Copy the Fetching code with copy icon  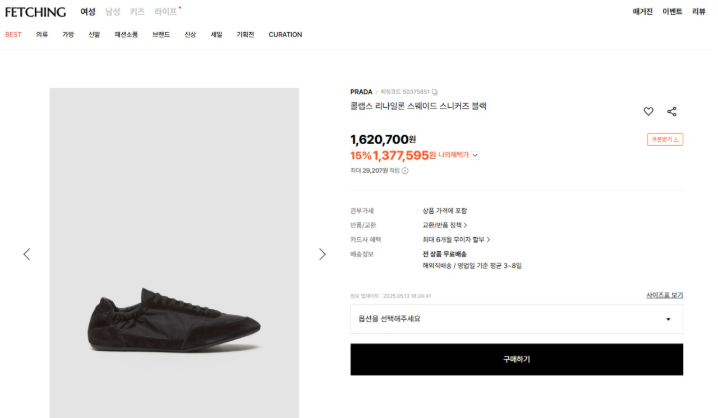435,92
